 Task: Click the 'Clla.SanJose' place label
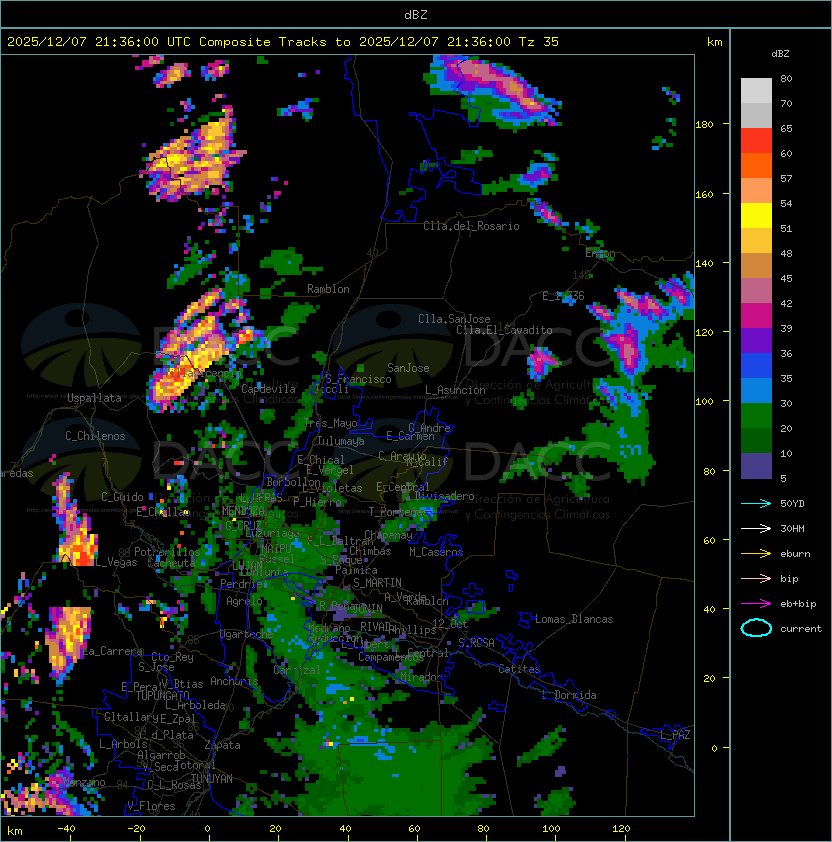coord(454,319)
